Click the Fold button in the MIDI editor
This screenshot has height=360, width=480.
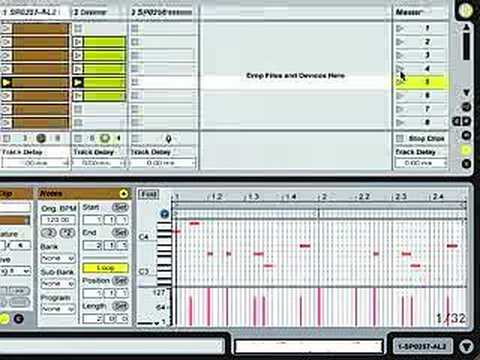149,194
